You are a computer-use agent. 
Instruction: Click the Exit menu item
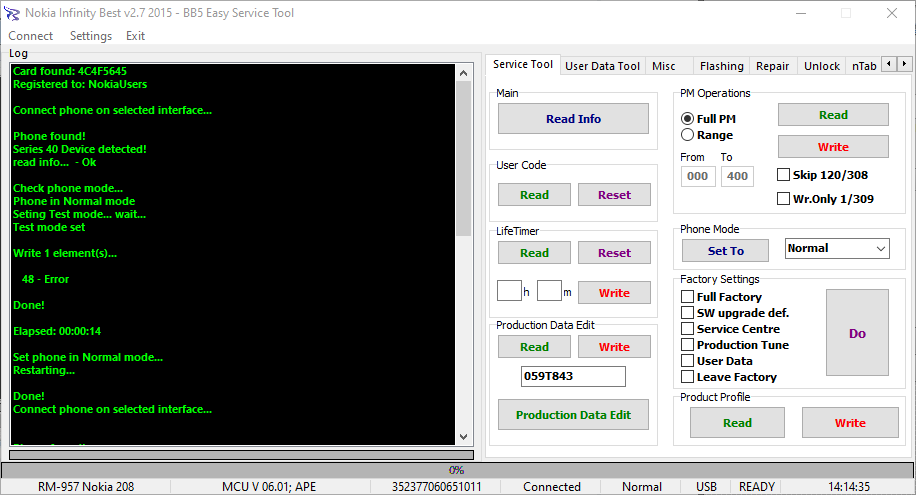136,36
